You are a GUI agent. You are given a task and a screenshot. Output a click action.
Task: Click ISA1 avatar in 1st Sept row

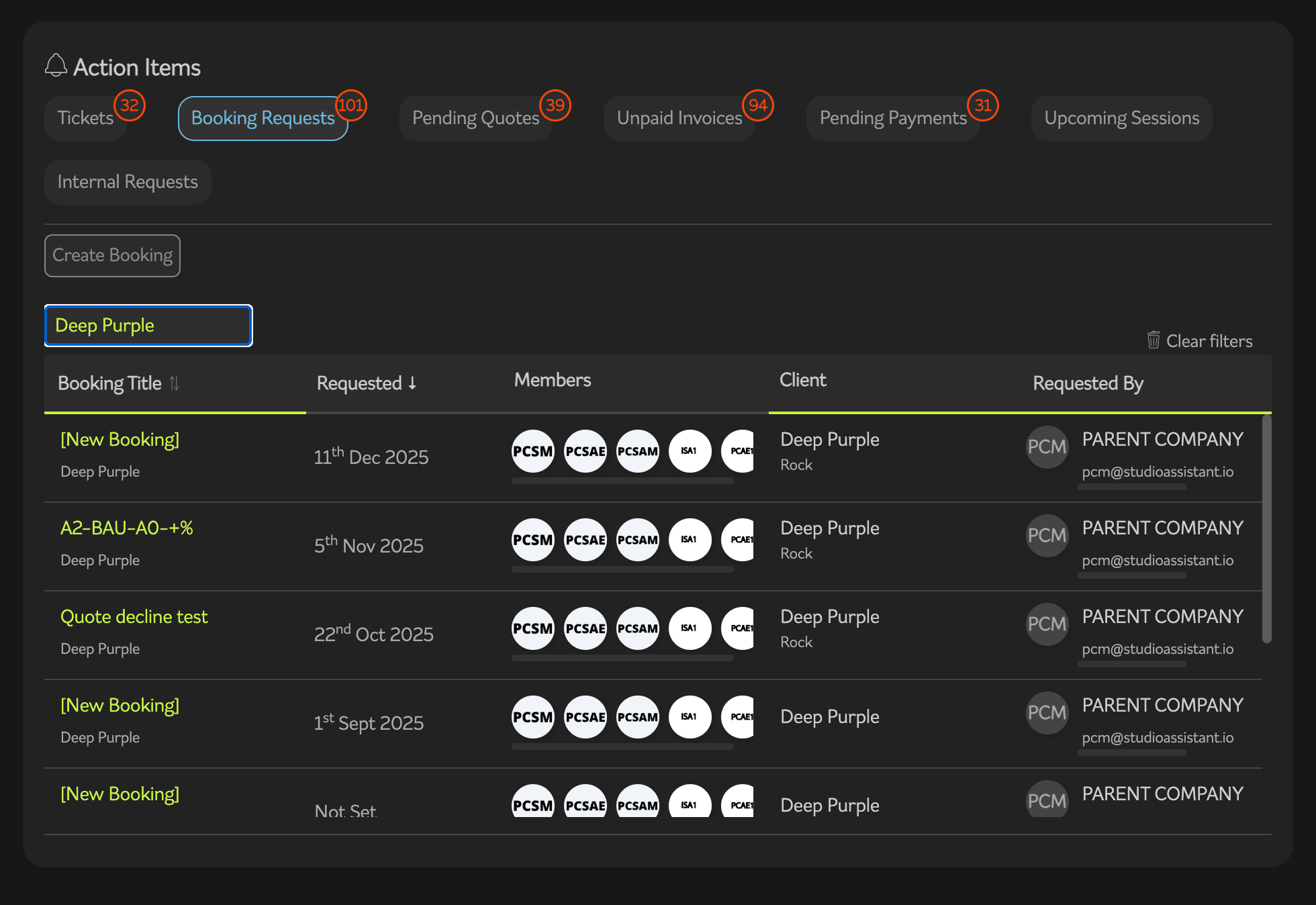[690, 717]
